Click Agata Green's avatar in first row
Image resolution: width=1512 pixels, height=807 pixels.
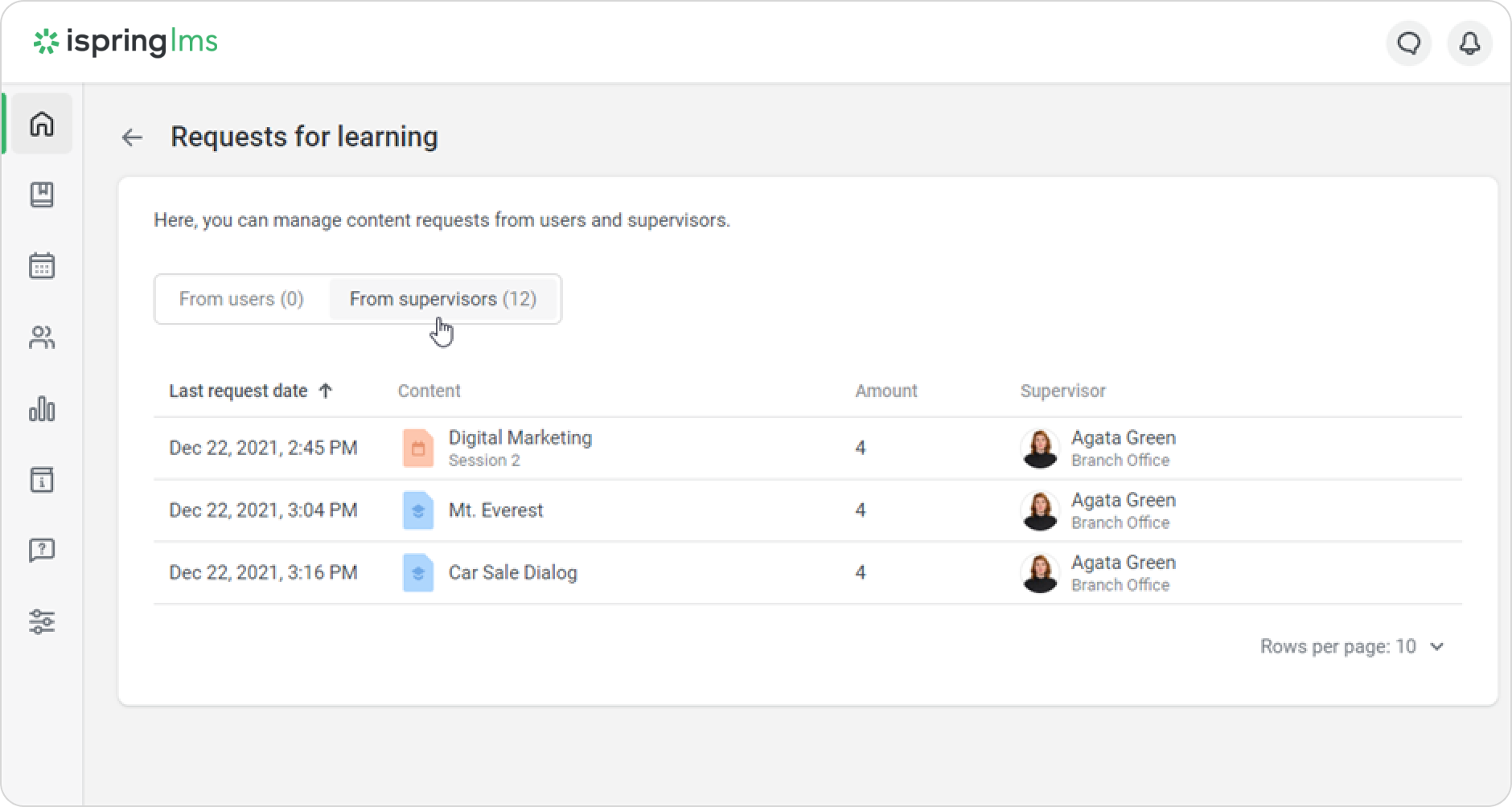[x=1039, y=449]
